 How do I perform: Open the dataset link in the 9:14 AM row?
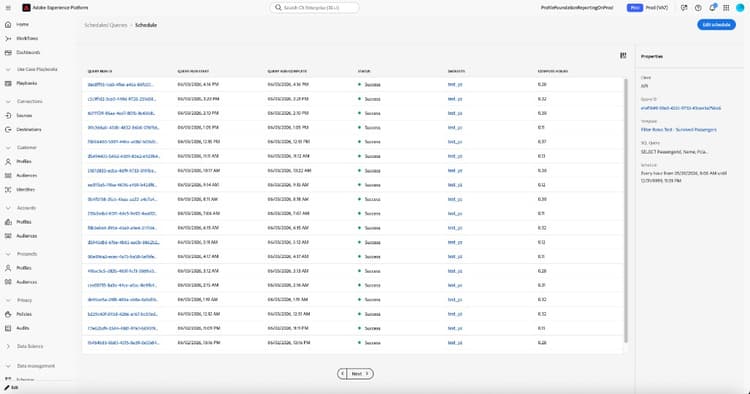[455, 185]
